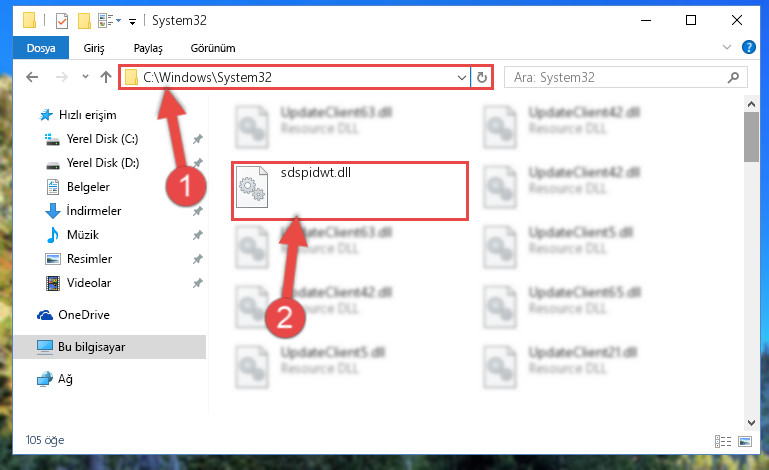Click the Properties checkmark icon in title bar
The width and height of the screenshot is (769, 470).
62,21
